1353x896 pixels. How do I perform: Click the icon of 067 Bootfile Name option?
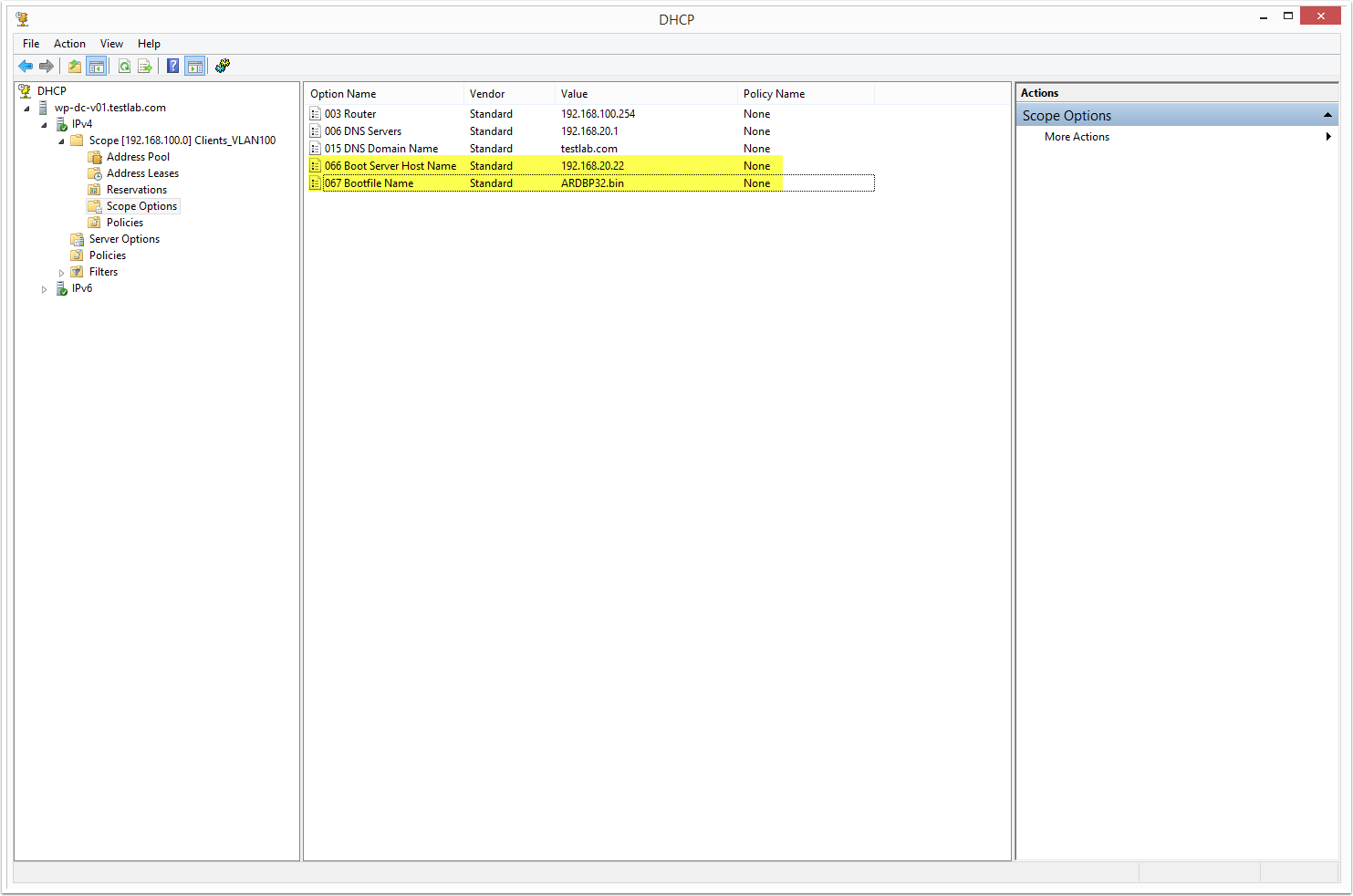315,183
